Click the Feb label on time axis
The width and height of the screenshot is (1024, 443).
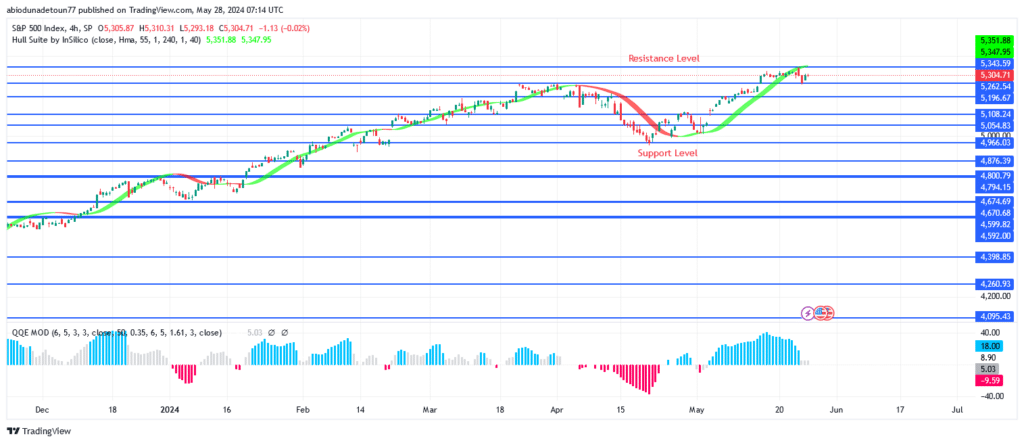(x=302, y=410)
